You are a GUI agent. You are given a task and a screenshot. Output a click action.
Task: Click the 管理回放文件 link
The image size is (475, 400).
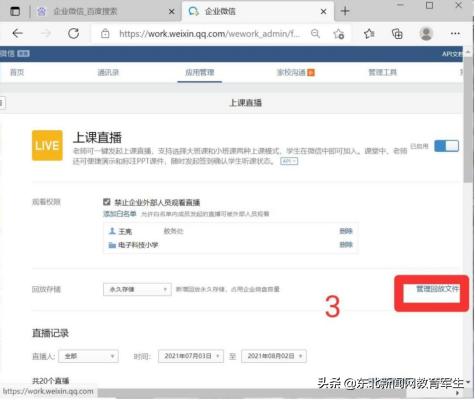pyautogui.click(x=437, y=289)
